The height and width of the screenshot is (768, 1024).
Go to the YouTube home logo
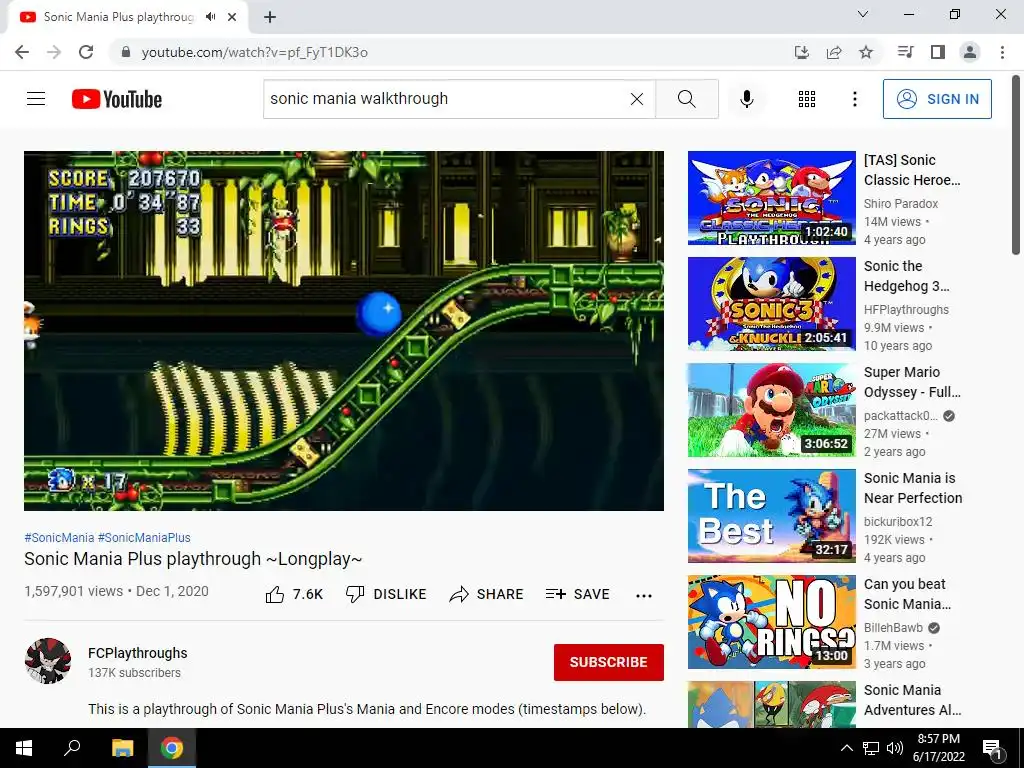pyautogui.click(x=117, y=99)
